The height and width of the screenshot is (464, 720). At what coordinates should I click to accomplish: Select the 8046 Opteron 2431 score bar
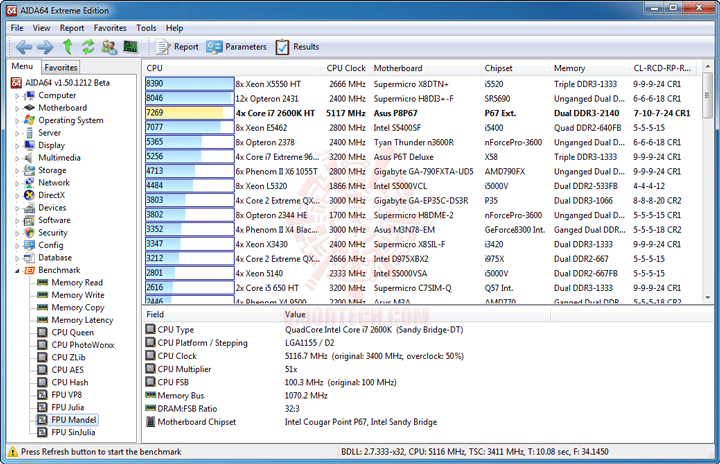(190, 98)
